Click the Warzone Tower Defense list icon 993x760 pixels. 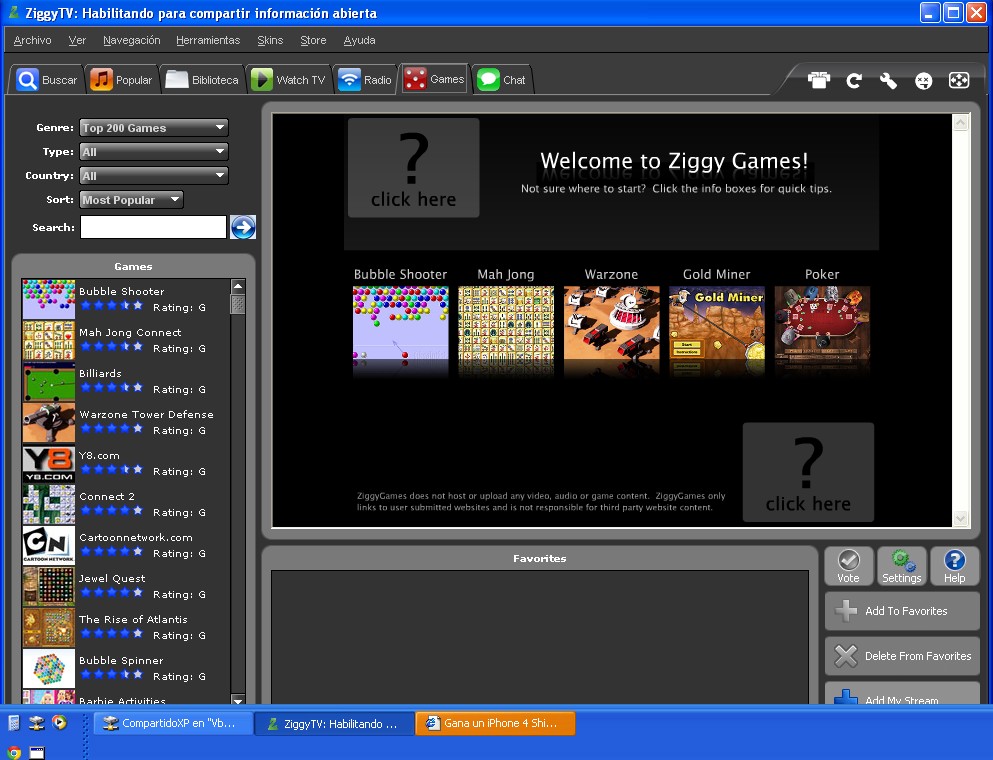pyautogui.click(x=49, y=422)
